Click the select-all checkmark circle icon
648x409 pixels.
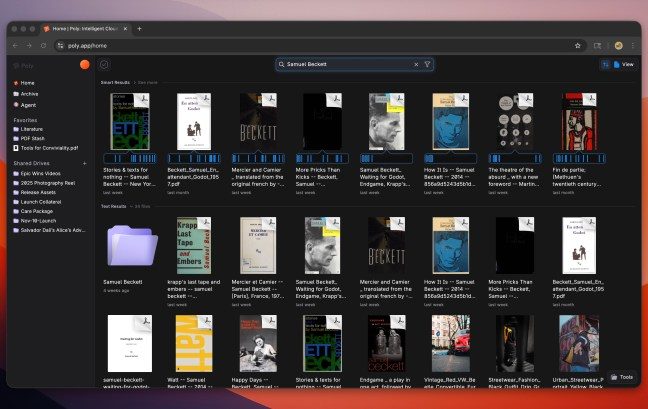coord(104,65)
